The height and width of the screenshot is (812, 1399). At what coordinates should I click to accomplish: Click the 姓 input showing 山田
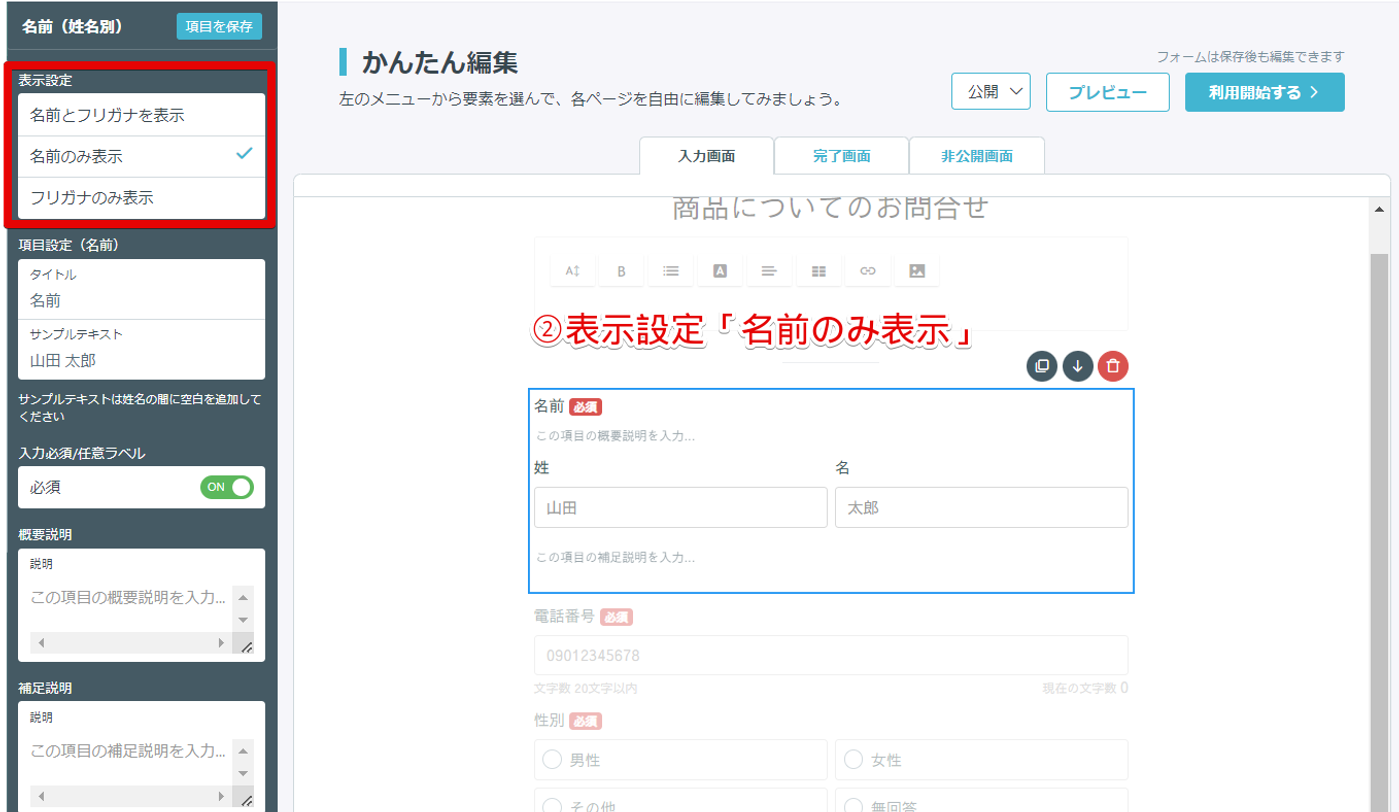pyautogui.click(x=681, y=507)
